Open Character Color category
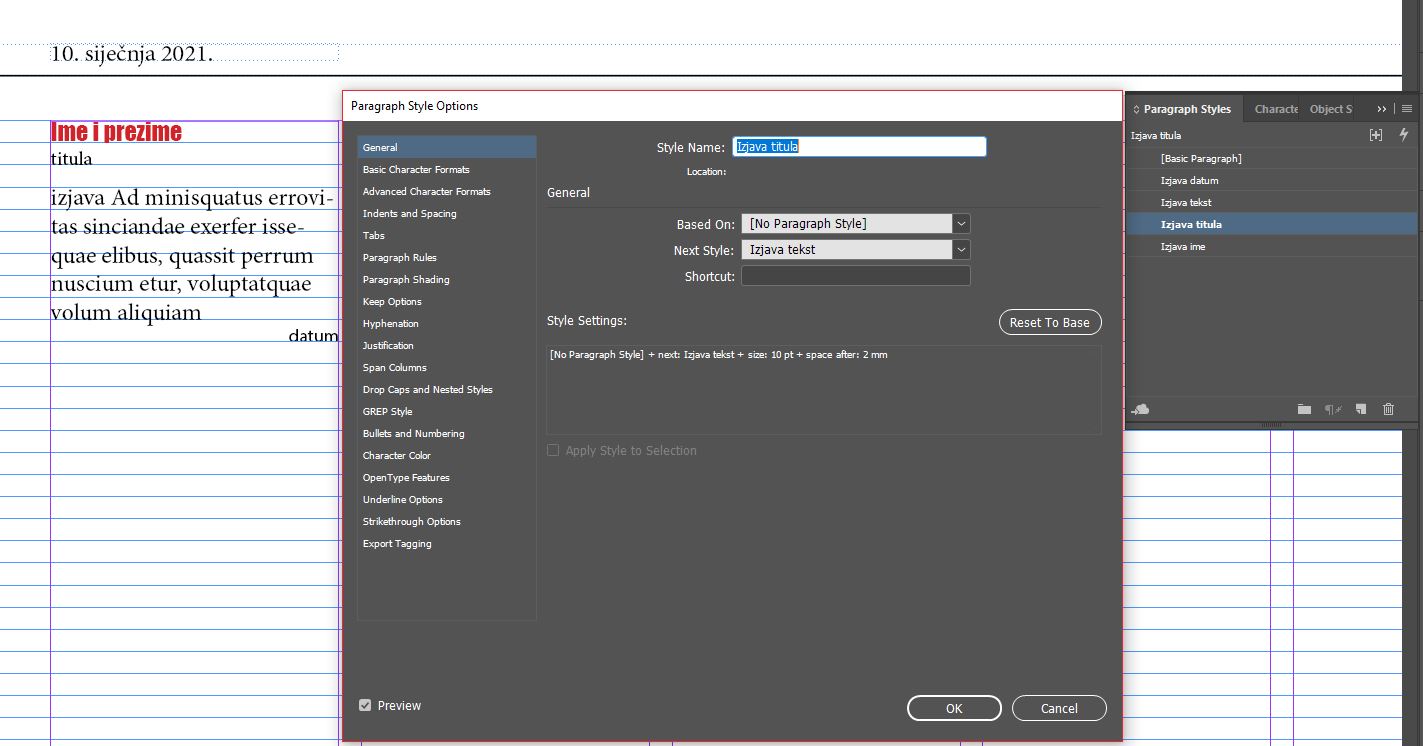 (447, 455)
